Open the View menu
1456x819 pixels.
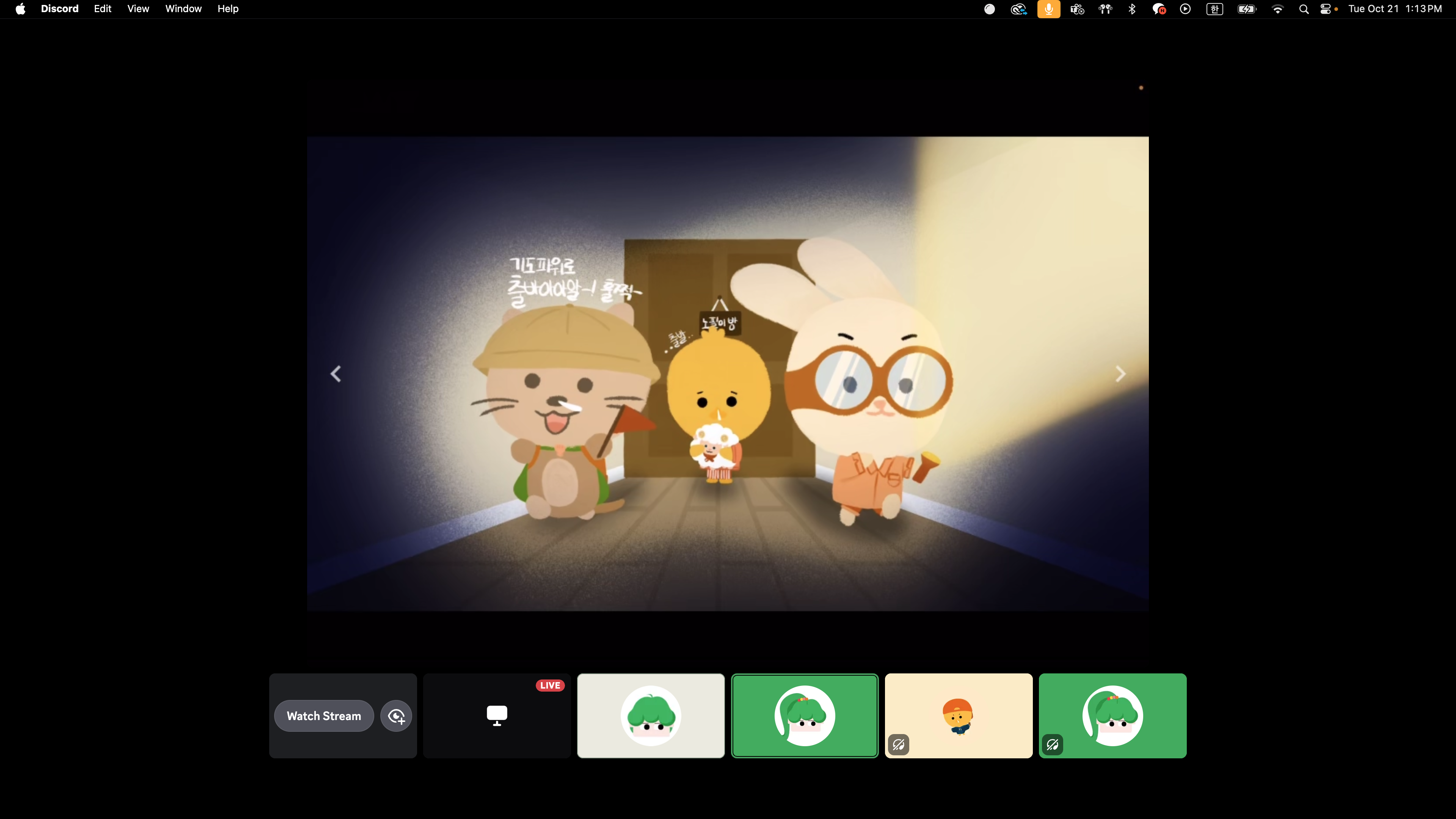pos(138,9)
